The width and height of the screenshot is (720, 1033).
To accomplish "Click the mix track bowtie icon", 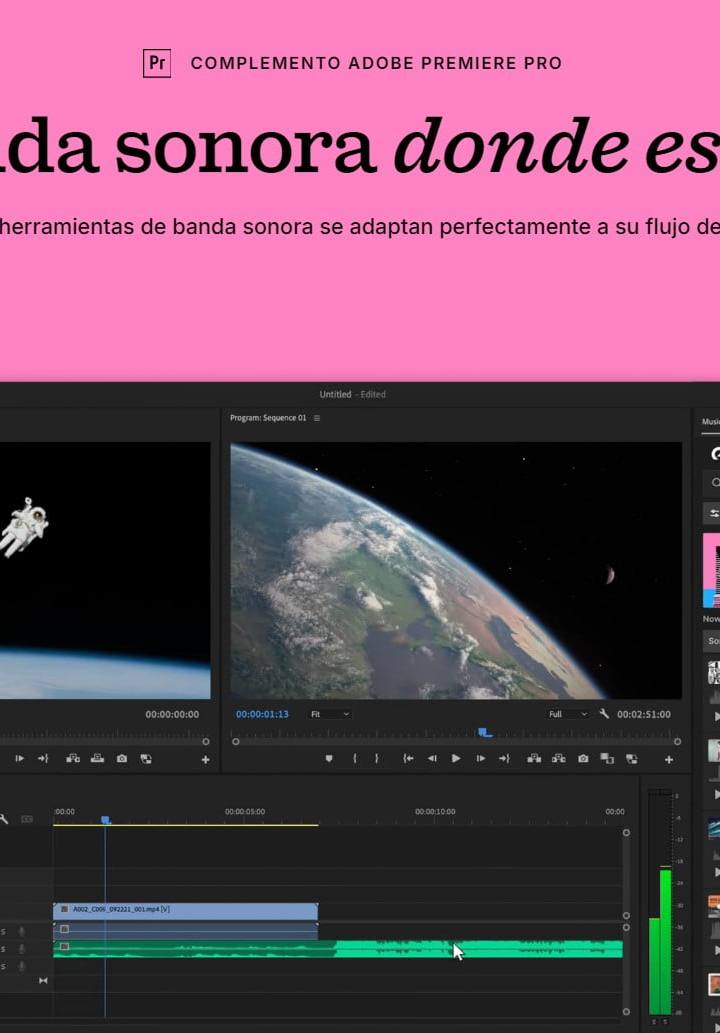I will 43,981.
